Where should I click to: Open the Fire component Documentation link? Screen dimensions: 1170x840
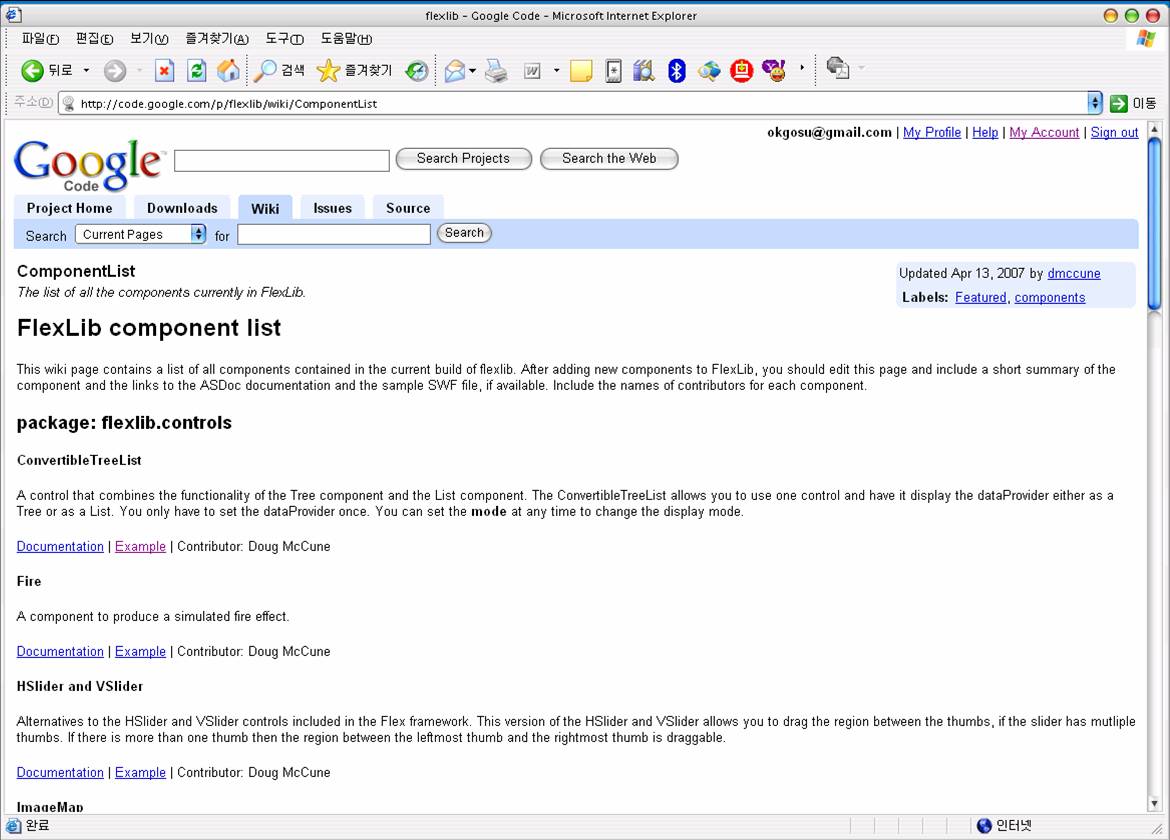[60, 651]
